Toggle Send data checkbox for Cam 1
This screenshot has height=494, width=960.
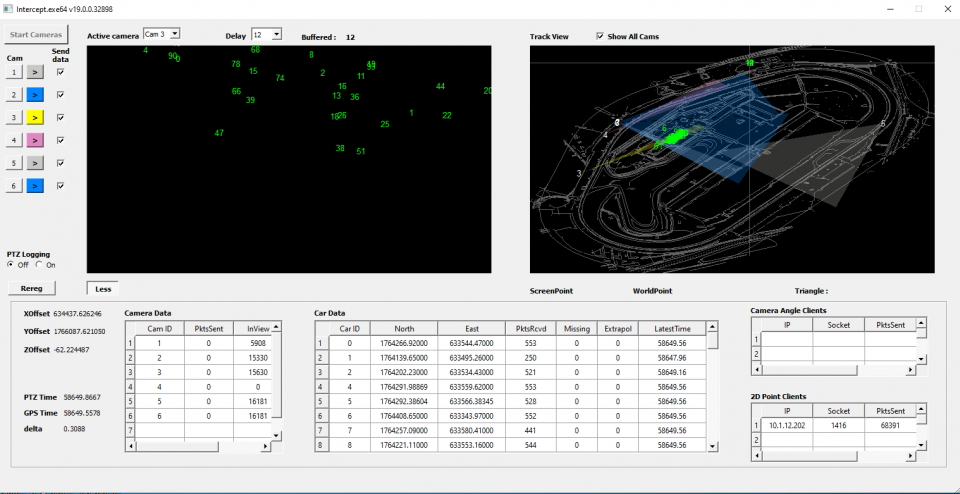click(x=60, y=72)
